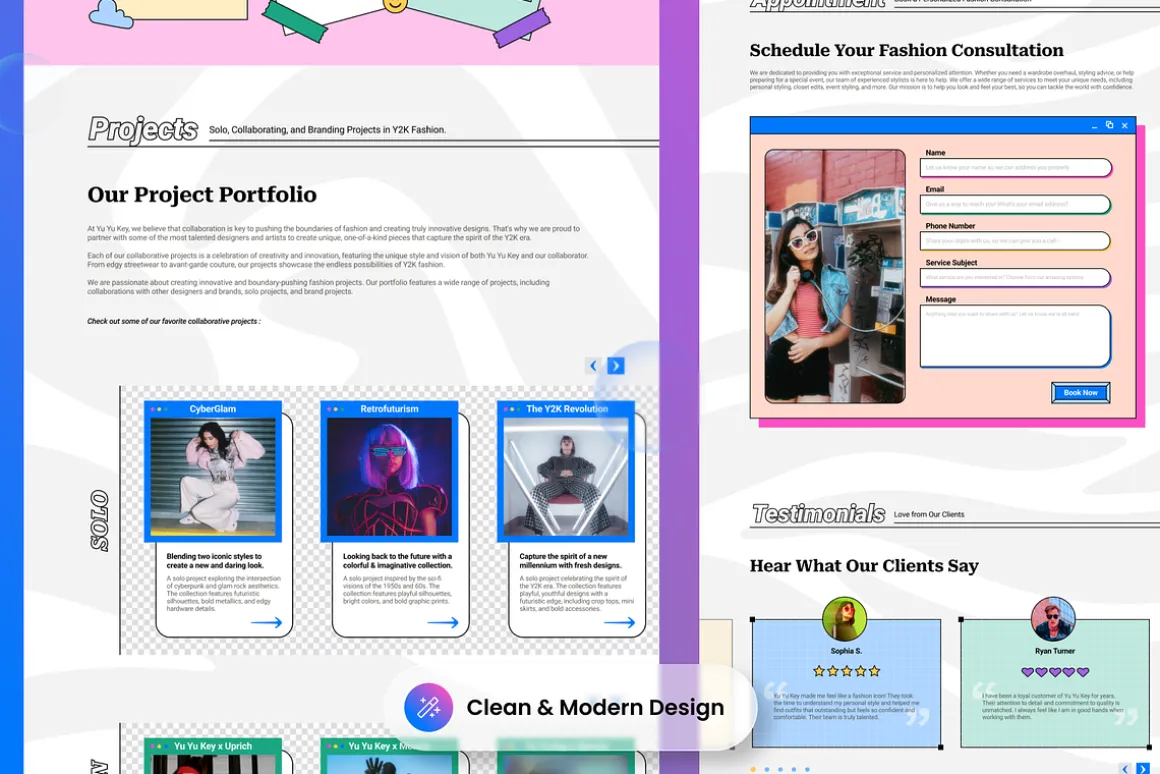Open the CyberGlam project via its arrow
The image size is (1160, 774).
click(x=266, y=622)
